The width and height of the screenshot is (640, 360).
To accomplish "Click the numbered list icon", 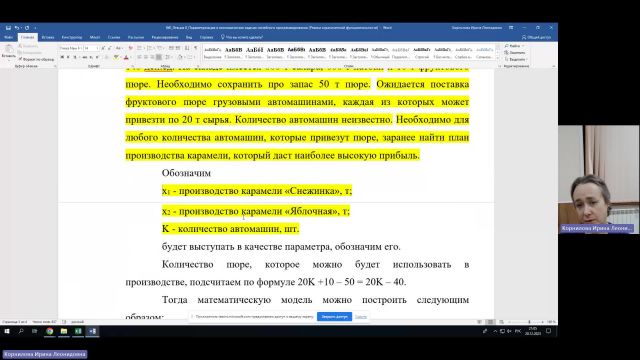I will tap(150, 48).
